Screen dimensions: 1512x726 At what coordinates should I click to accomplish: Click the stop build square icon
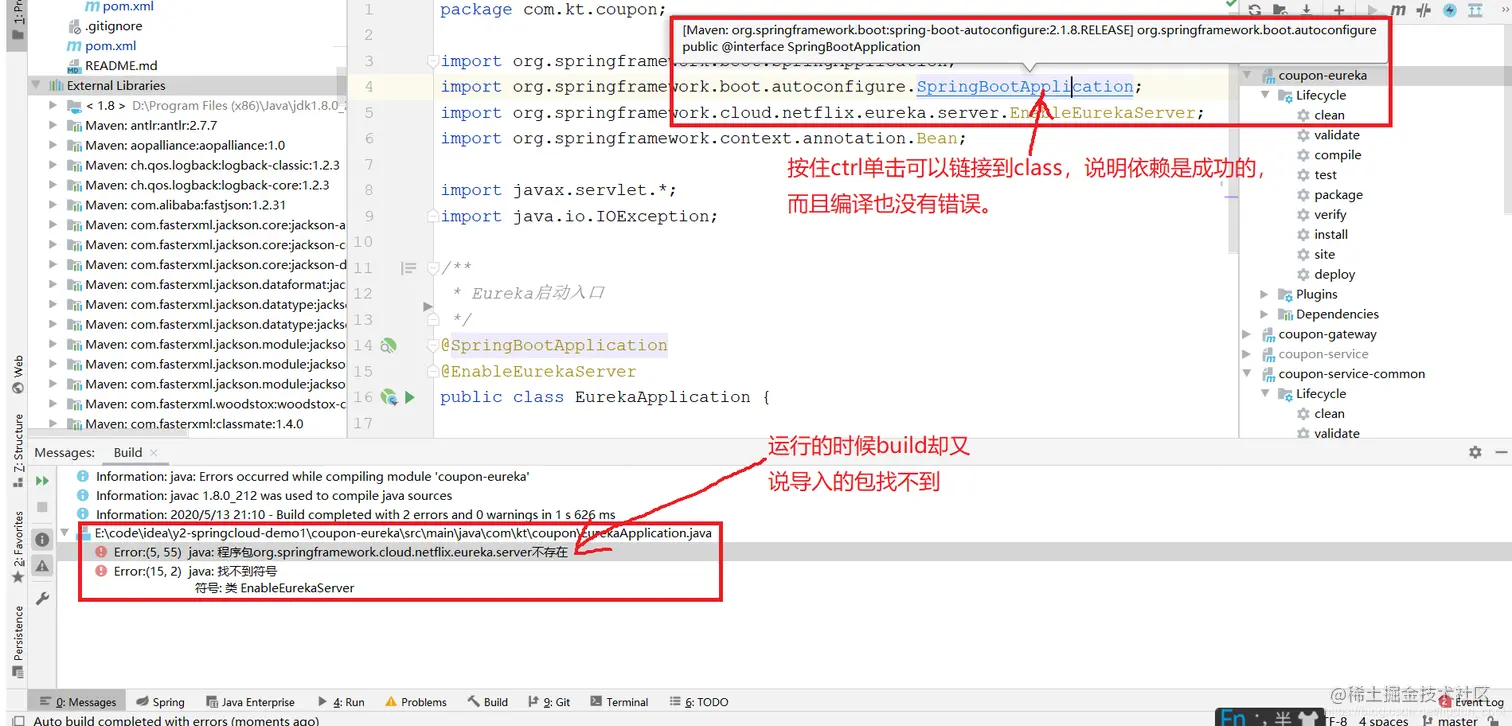pyautogui.click(x=42, y=507)
